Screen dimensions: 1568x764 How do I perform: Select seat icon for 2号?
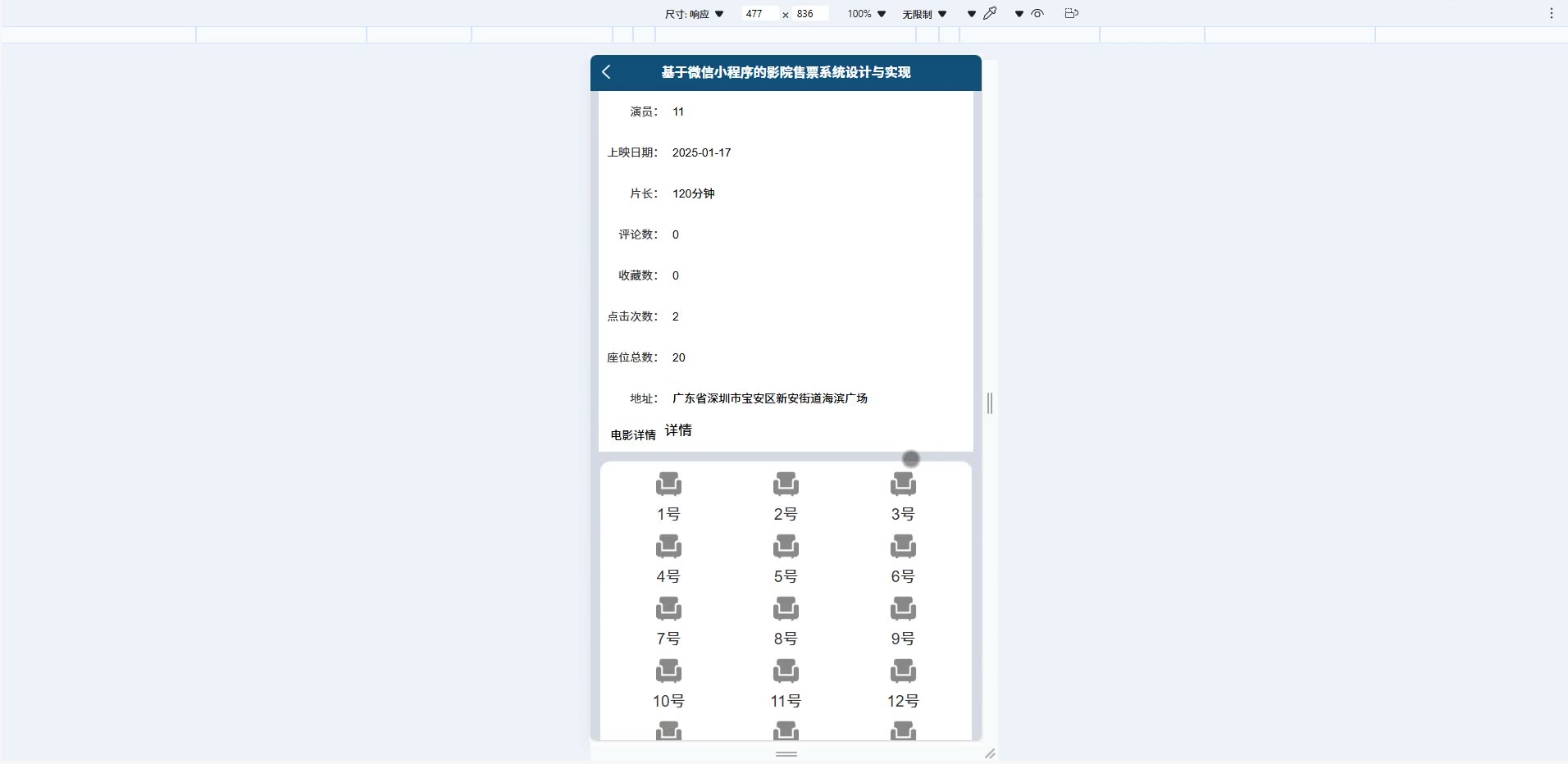pos(786,484)
